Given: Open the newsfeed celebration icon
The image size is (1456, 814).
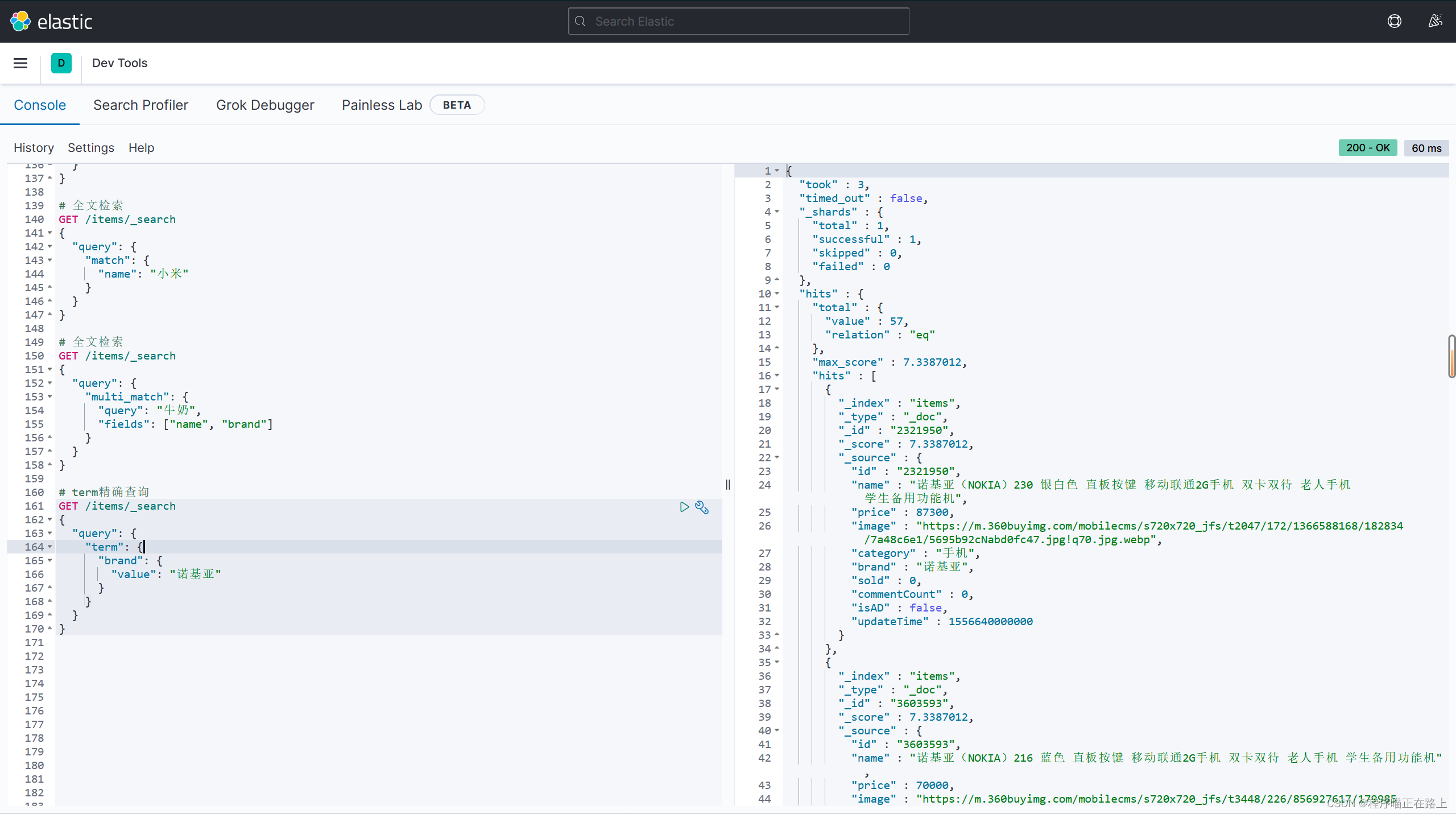Looking at the screenshot, I should tap(1435, 21).
